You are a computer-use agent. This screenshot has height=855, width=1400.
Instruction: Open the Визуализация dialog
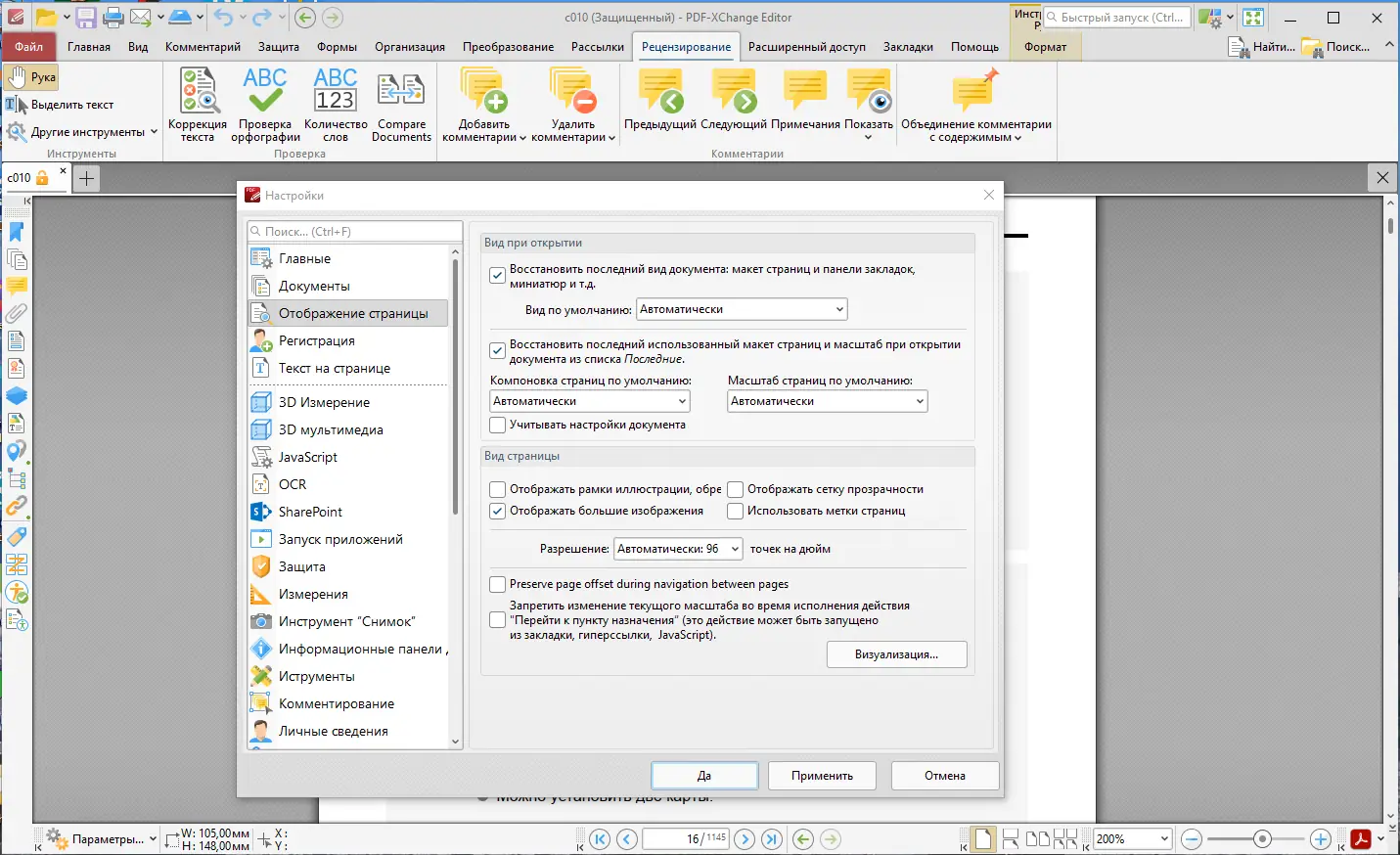[895, 653]
